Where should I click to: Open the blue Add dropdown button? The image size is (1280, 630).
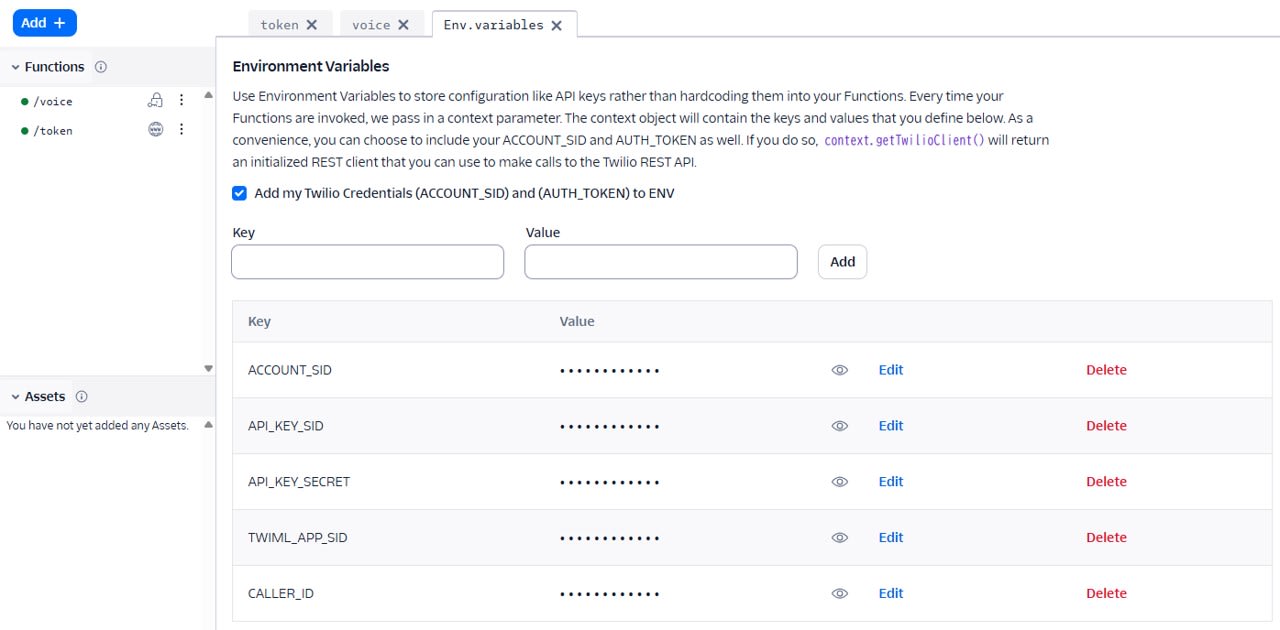coord(44,22)
